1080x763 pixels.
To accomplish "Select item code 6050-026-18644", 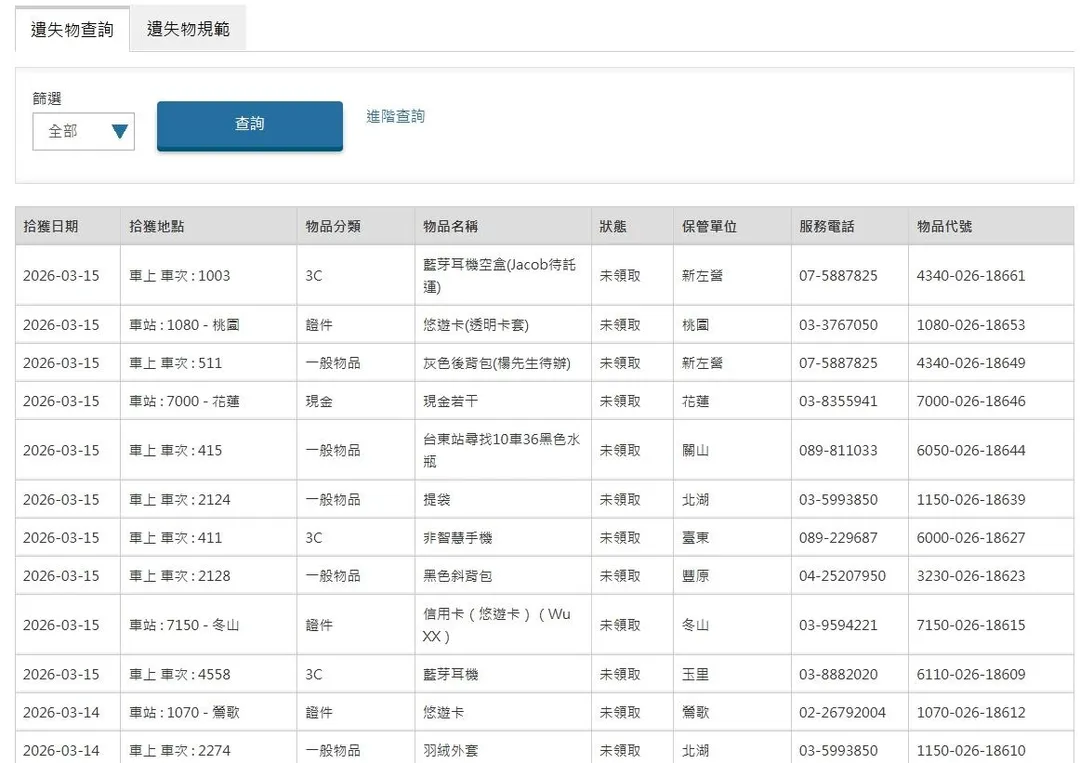I will click(970, 450).
